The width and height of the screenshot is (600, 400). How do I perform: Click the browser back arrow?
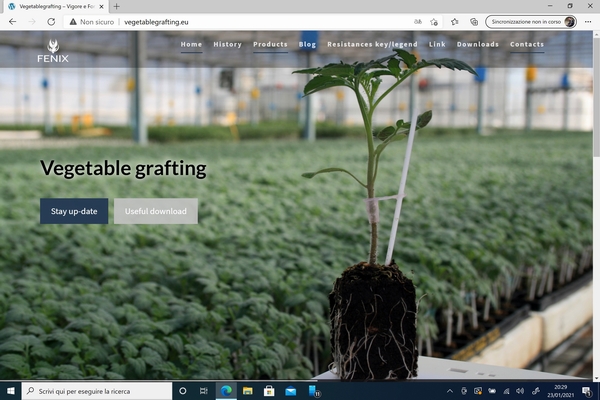[x=12, y=21]
